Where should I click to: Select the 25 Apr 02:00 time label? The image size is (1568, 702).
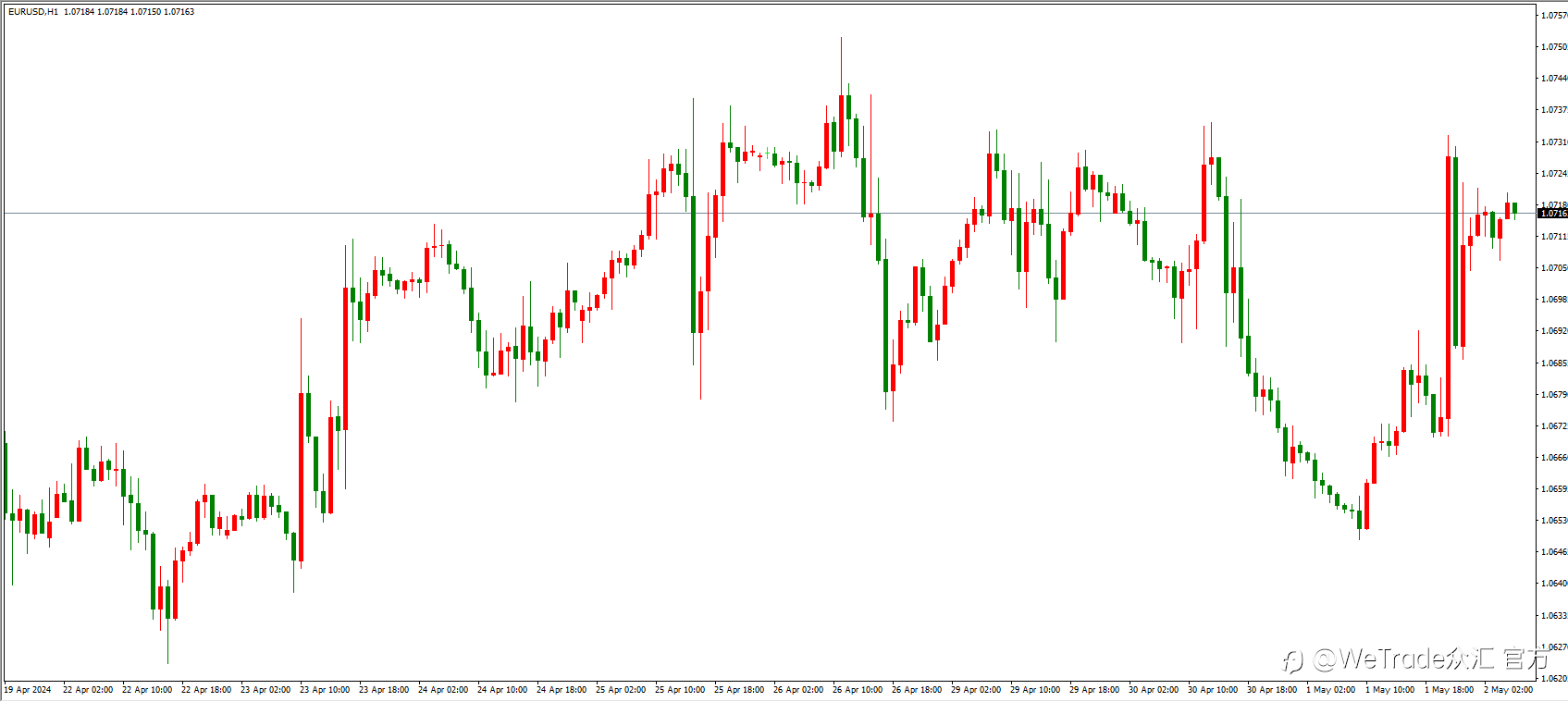(621, 690)
